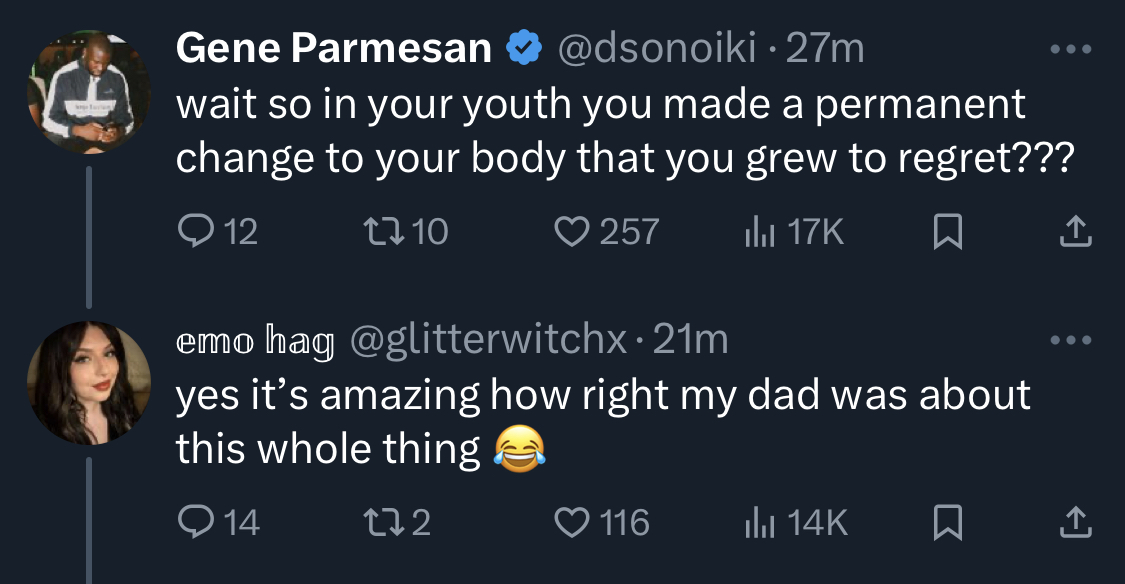Visit the @glitterwitchx handle link
Image resolution: width=1125 pixels, height=584 pixels.
pos(488,339)
